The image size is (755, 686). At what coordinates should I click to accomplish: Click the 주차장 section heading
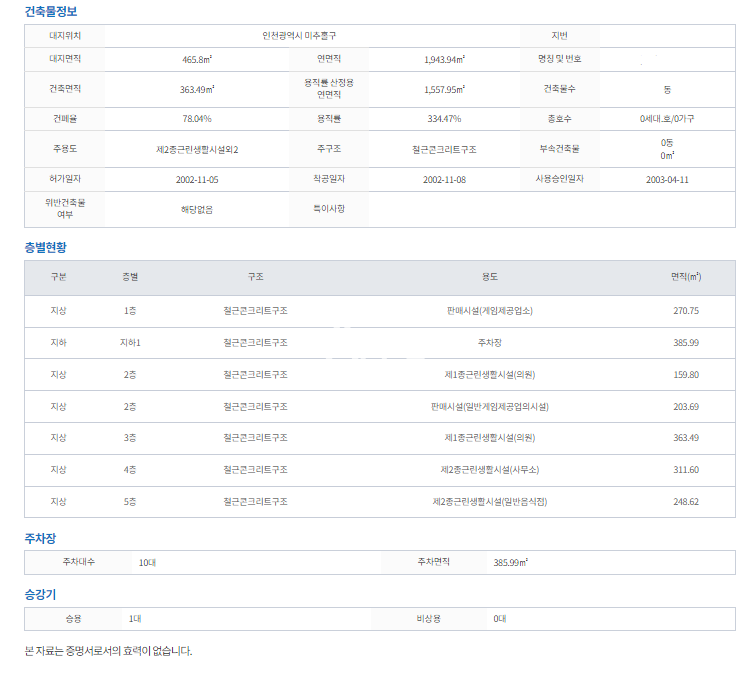pyautogui.click(x=40, y=538)
